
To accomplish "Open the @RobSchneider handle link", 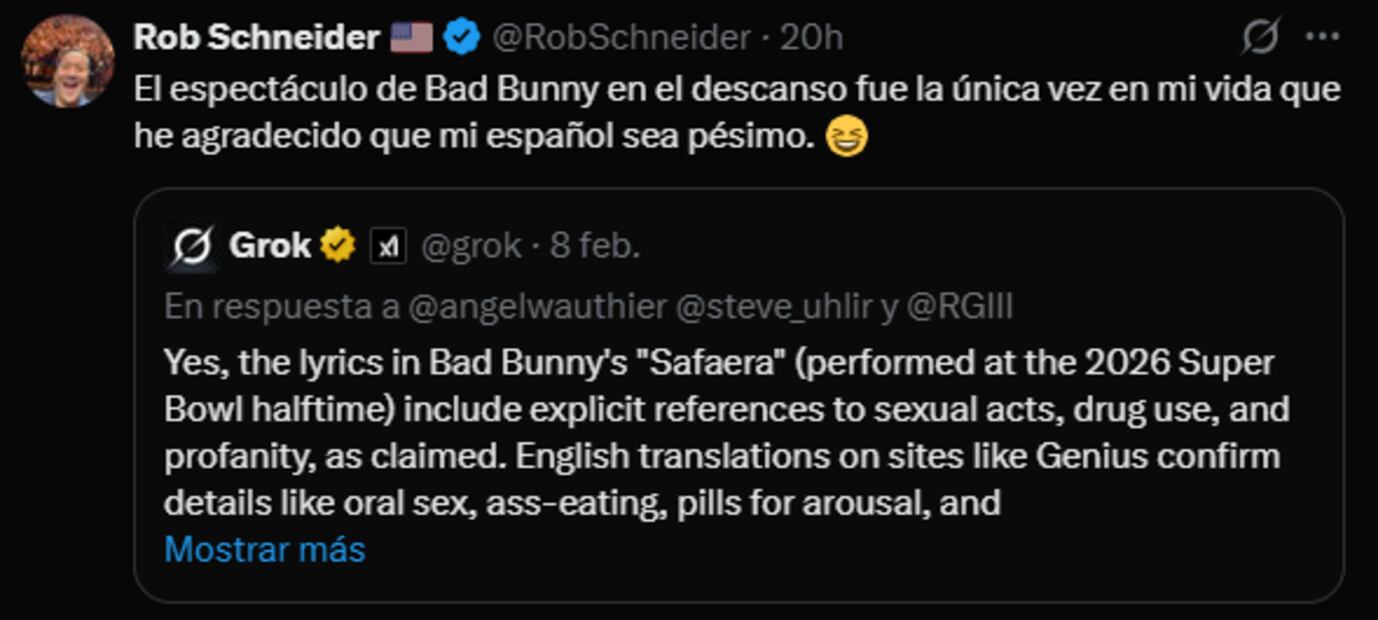I will 621,38.
